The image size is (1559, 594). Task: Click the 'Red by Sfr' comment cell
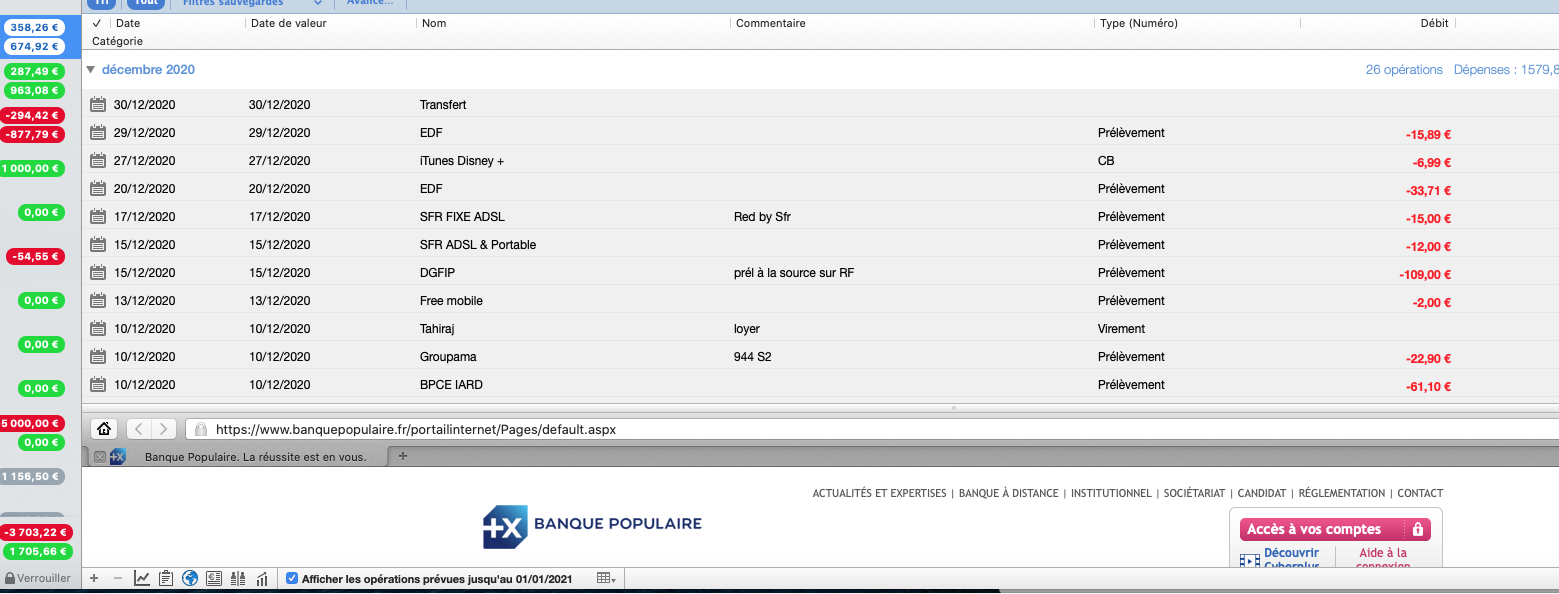click(762, 216)
